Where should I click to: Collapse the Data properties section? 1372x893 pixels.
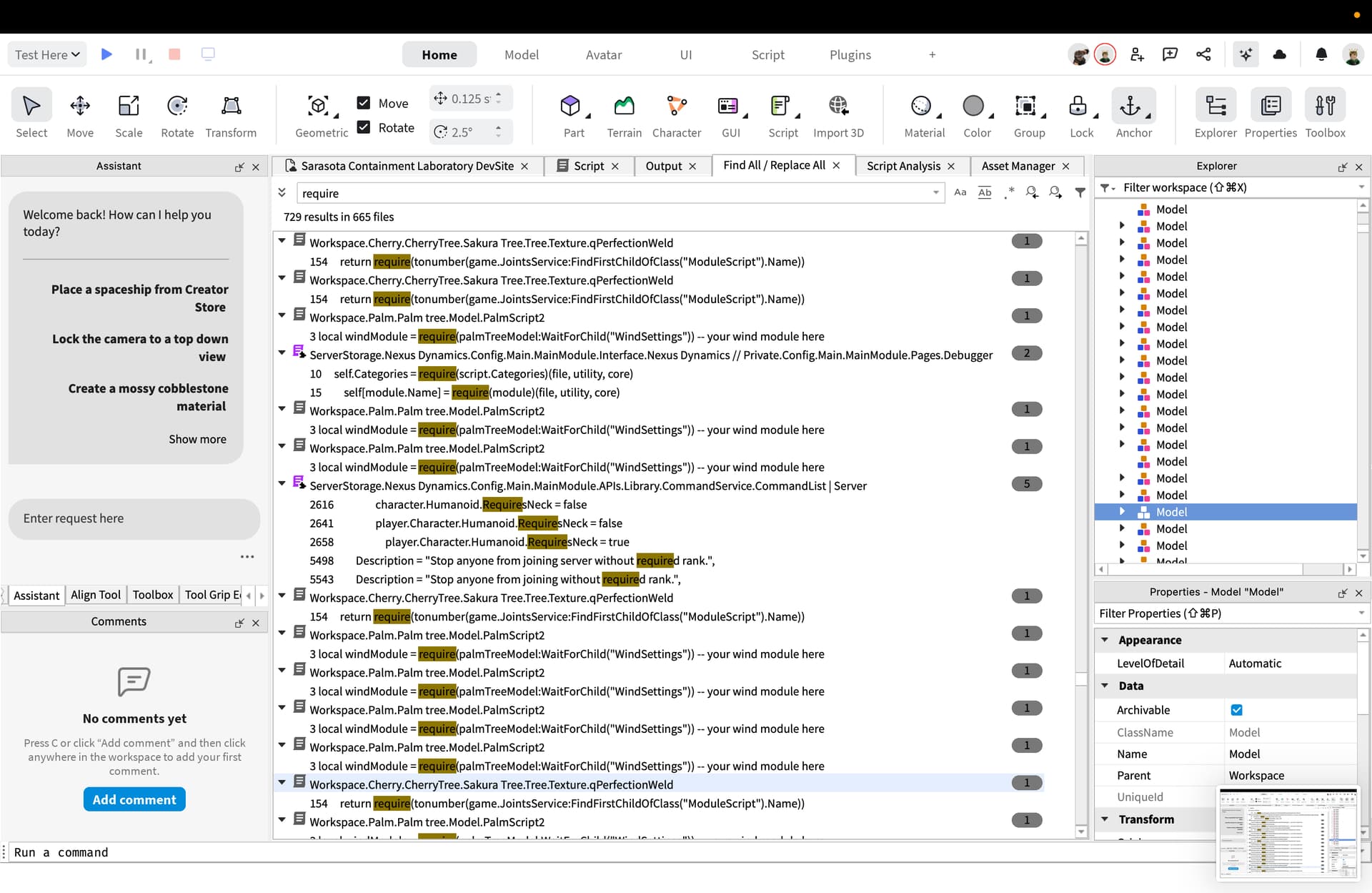(x=1105, y=686)
